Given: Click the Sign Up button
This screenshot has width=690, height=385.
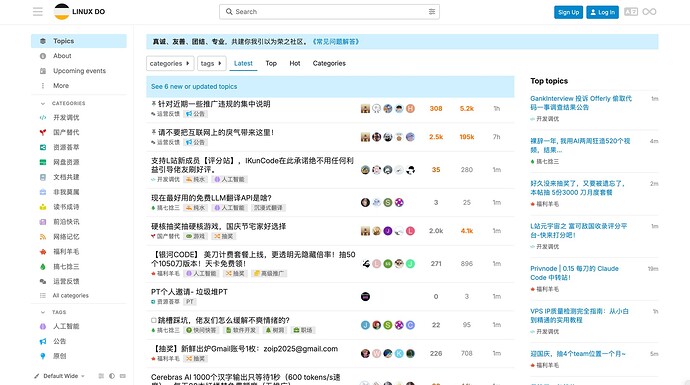Looking at the screenshot, I should [x=568, y=12].
